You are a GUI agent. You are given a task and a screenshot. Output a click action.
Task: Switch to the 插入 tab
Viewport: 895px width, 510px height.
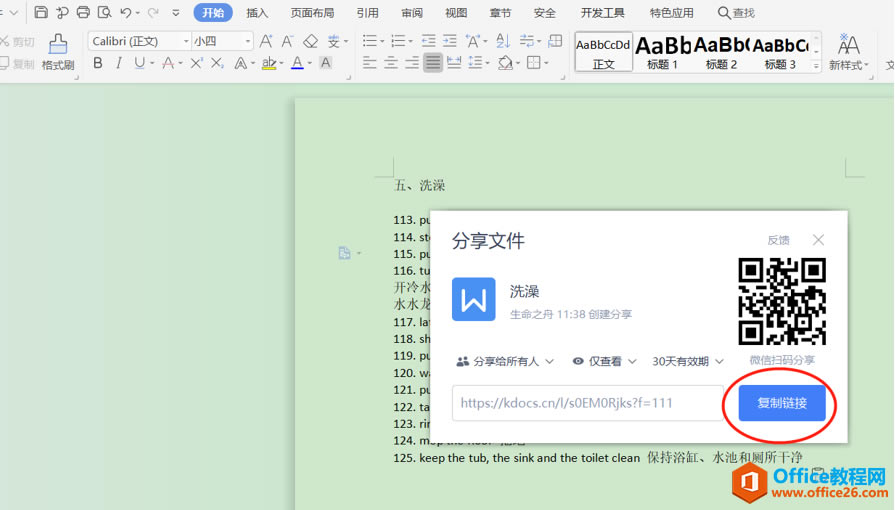coord(257,13)
